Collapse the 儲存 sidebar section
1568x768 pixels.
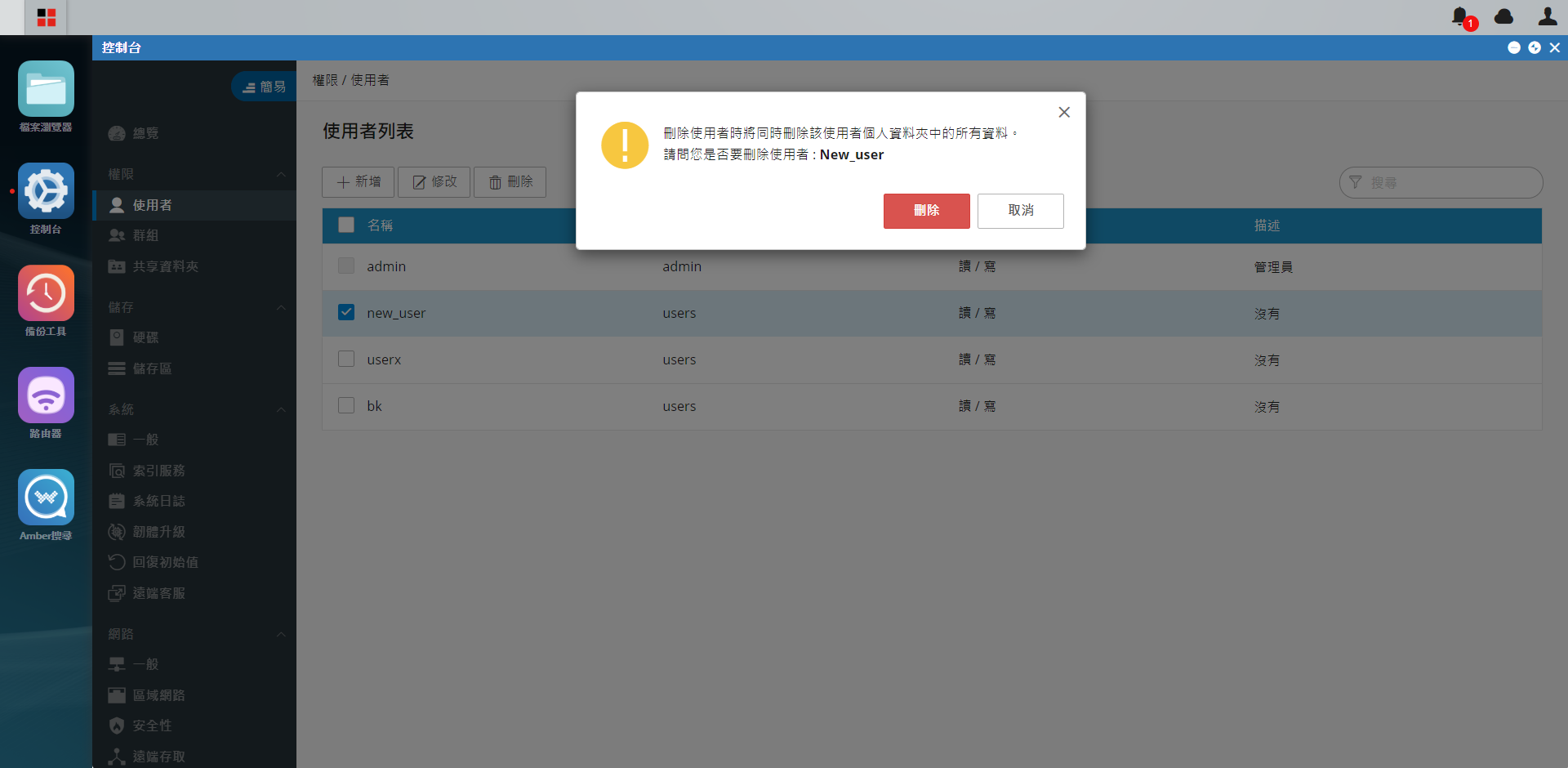[281, 307]
